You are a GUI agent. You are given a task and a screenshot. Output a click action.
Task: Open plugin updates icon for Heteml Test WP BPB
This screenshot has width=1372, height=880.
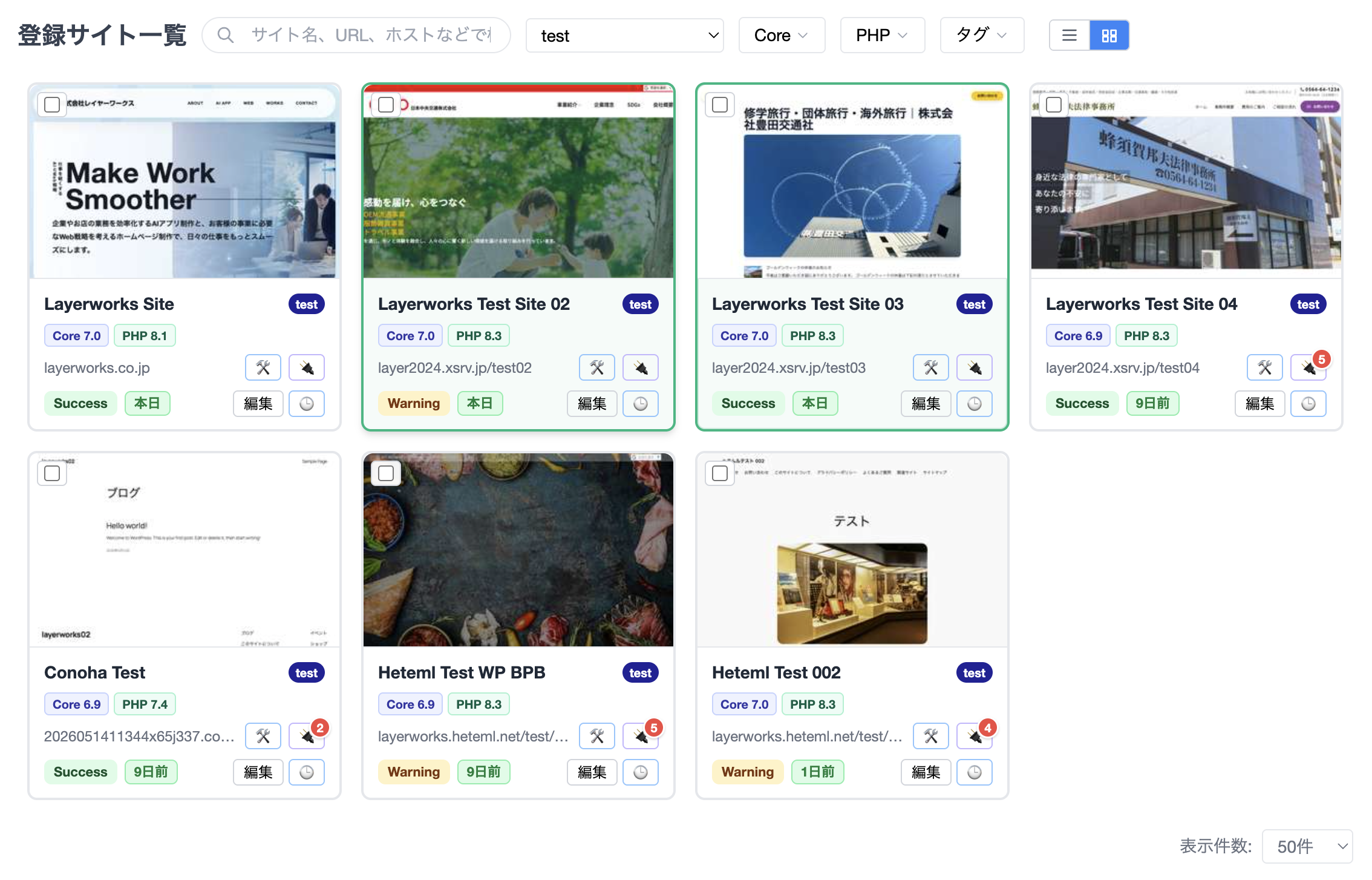(x=641, y=736)
